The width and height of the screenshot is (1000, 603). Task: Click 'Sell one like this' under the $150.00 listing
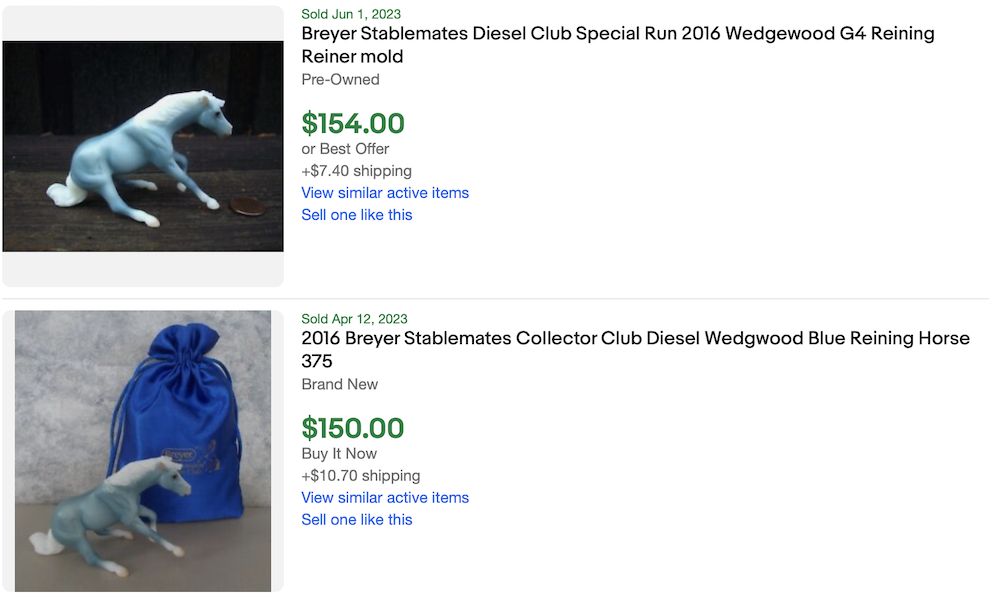(357, 520)
